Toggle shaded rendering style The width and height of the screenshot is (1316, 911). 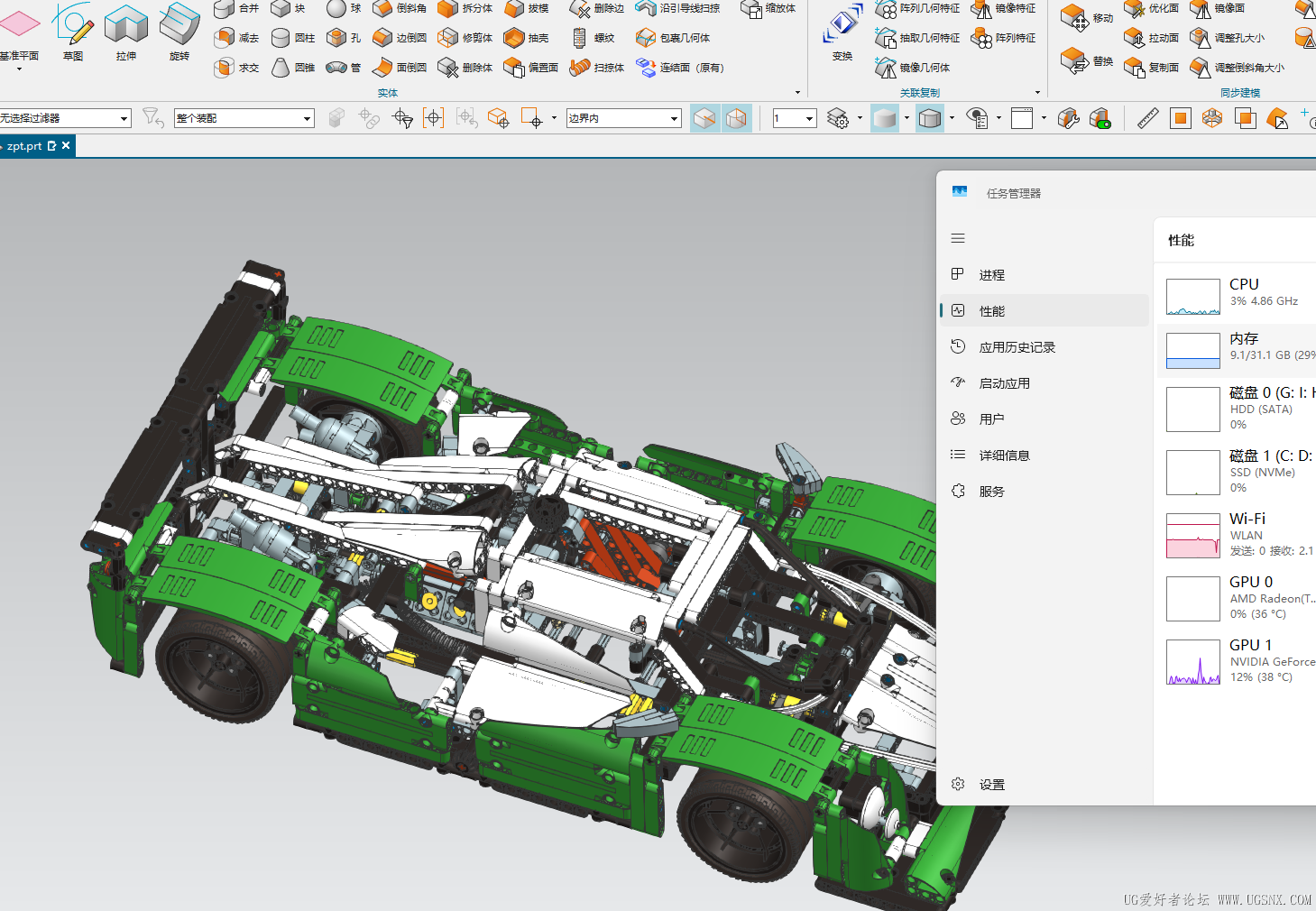tap(885, 118)
